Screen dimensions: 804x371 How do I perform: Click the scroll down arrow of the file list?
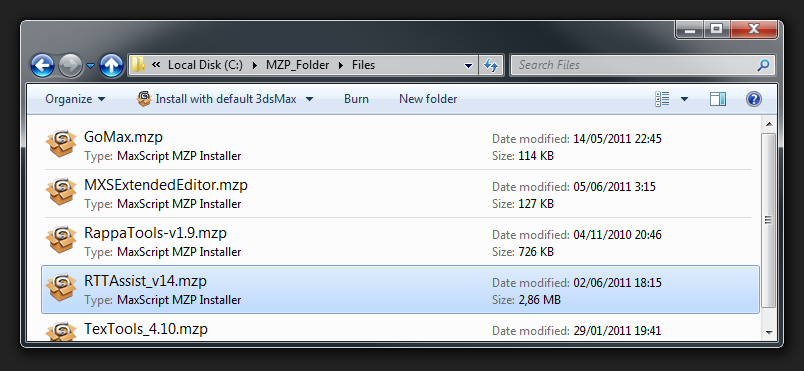[769, 332]
